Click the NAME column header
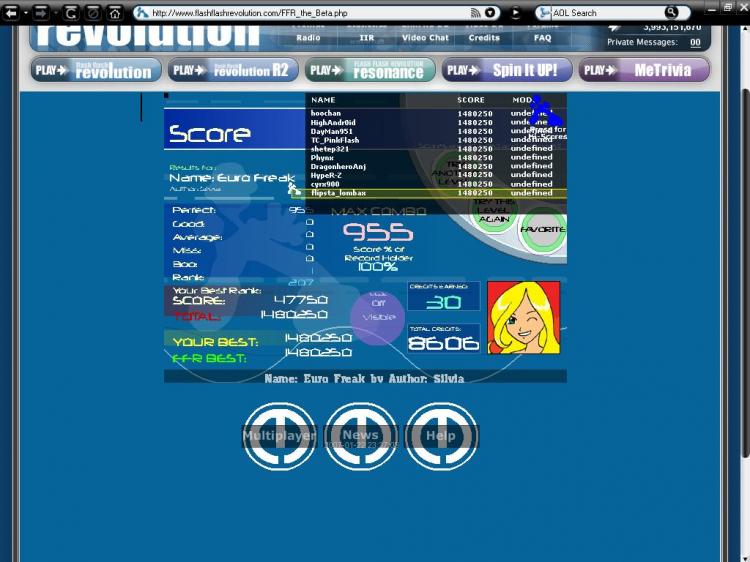Viewport: 750px width, 562px height. tap(323, 100)
